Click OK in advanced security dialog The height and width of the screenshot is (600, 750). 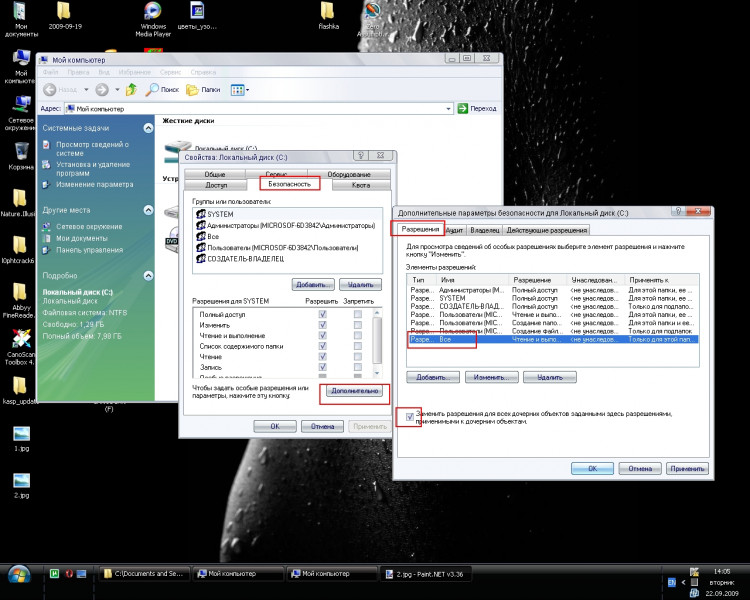pos(592,468)
